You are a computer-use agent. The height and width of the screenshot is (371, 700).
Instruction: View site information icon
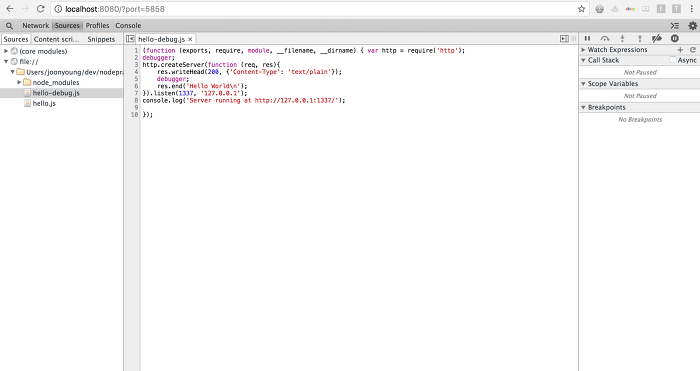(58, 9)
